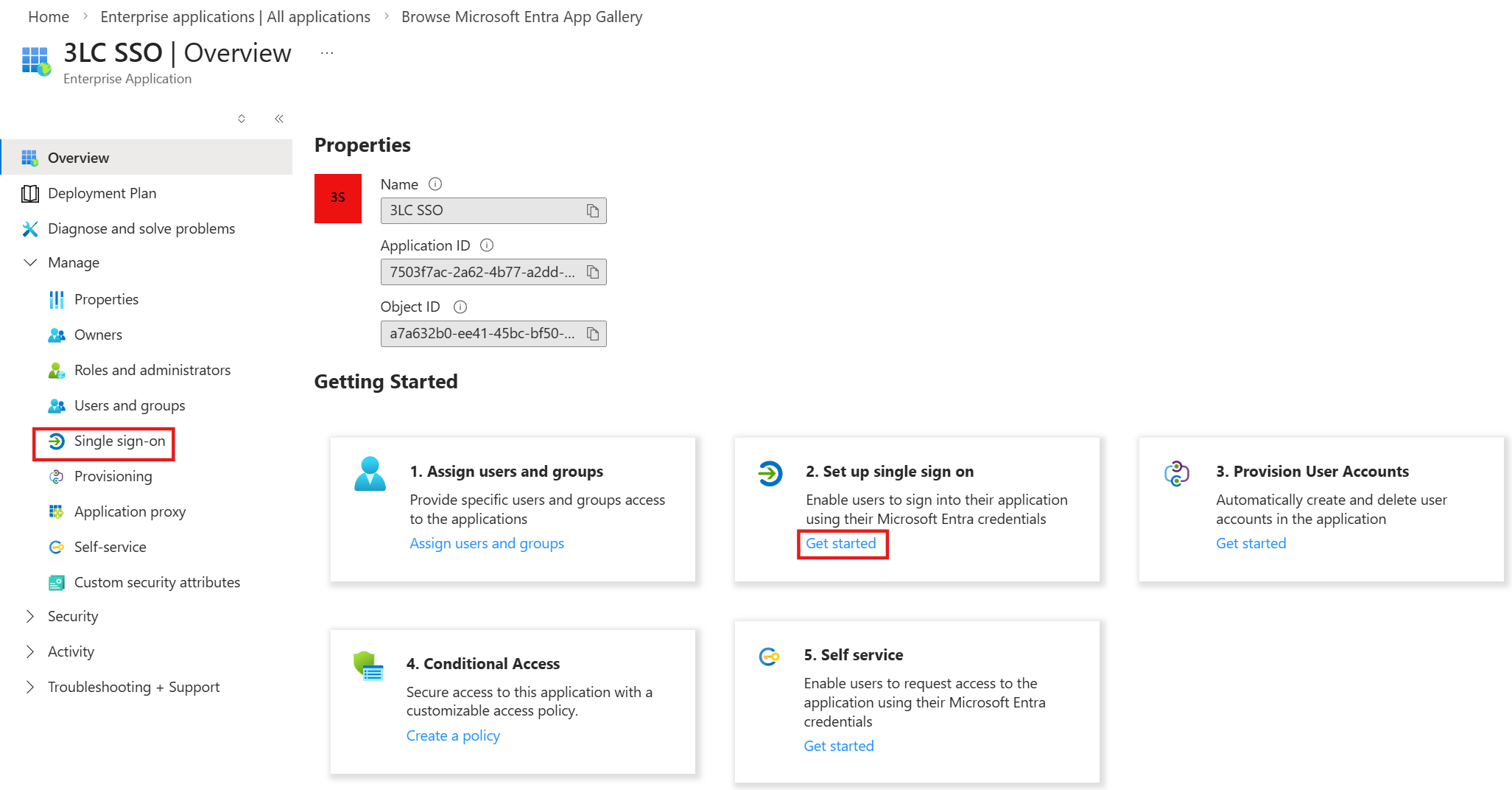Open Single sign-on in the sidebar

(x=119, y=441)
